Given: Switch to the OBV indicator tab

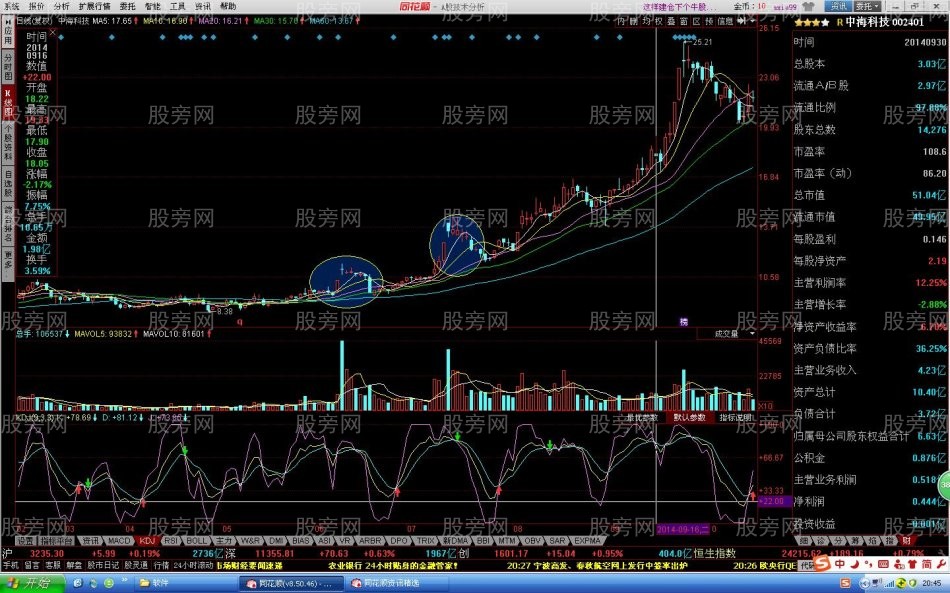Looking at the screenshot, I should [532, 540].
